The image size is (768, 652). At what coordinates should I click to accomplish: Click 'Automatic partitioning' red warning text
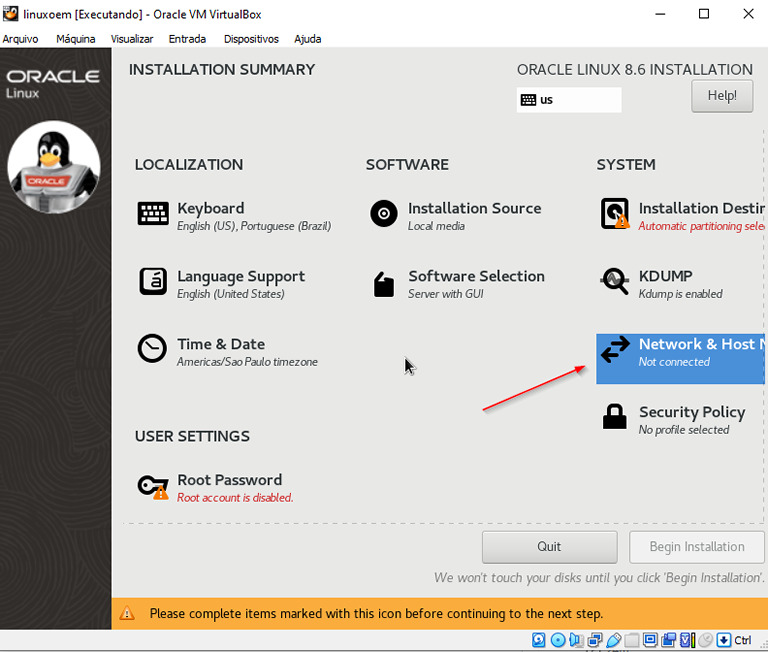coord(701,226)
